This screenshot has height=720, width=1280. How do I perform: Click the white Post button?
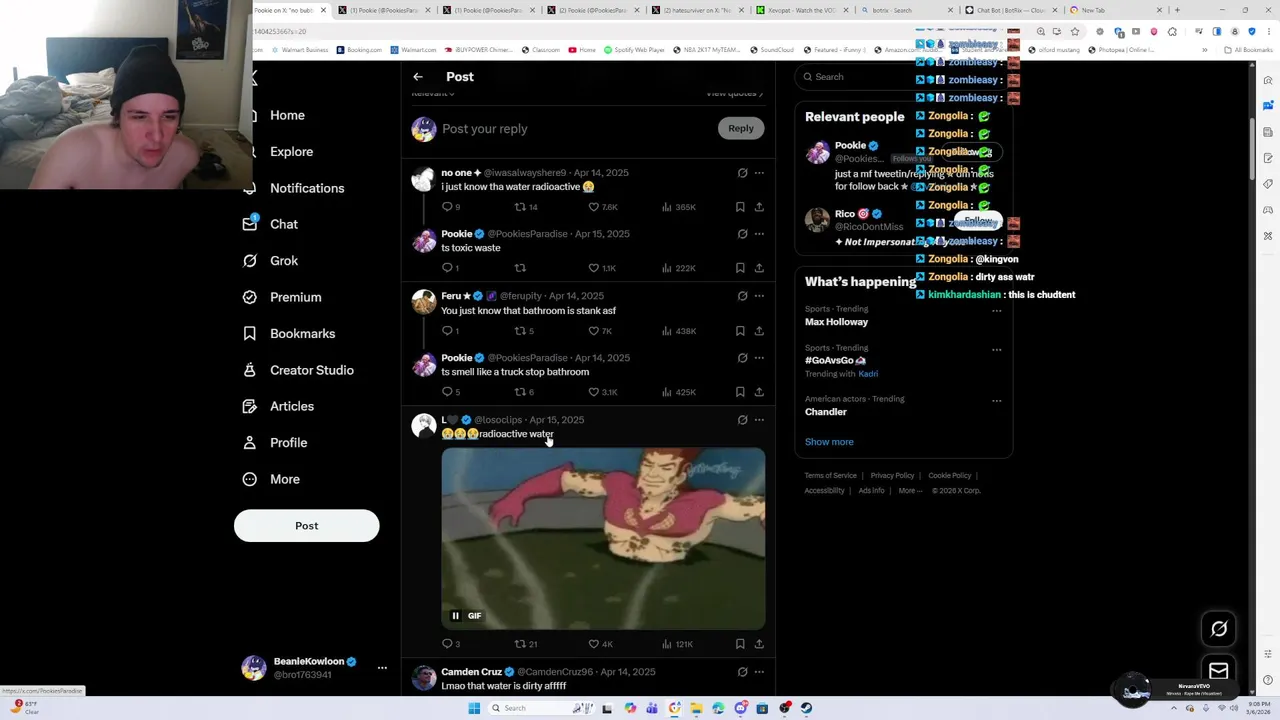click(307, 526)
